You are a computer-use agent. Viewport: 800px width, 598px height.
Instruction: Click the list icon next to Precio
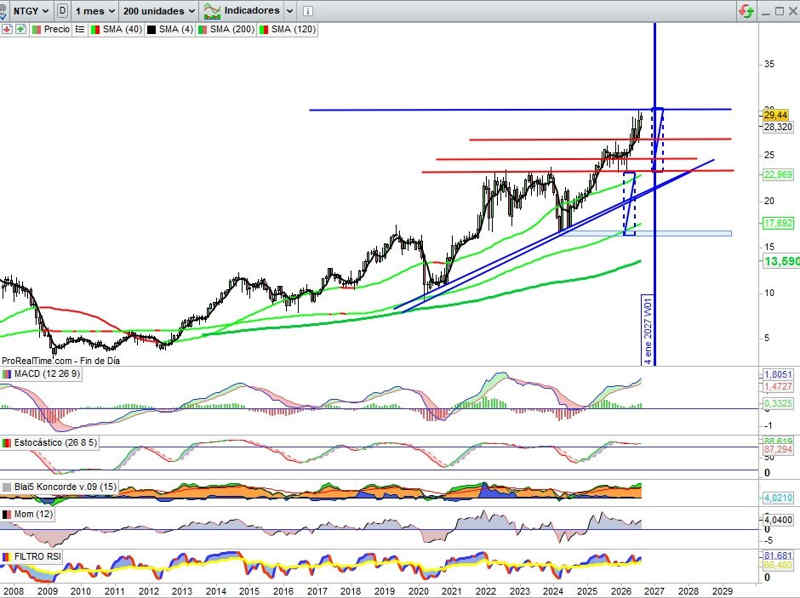coord(80,30)
